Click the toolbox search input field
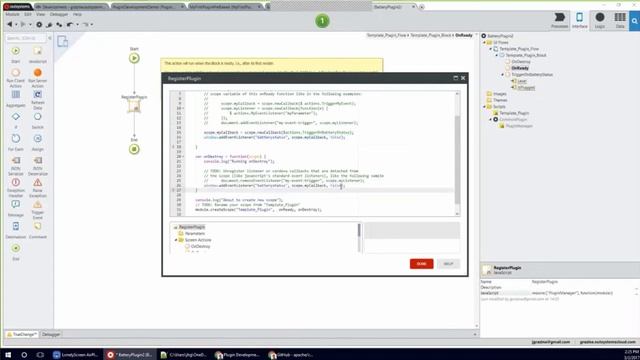 26,38
